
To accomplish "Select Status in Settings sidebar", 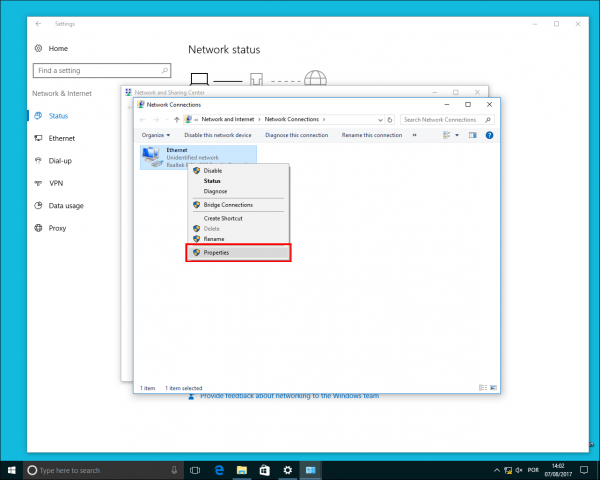I will tap(58, 116).
